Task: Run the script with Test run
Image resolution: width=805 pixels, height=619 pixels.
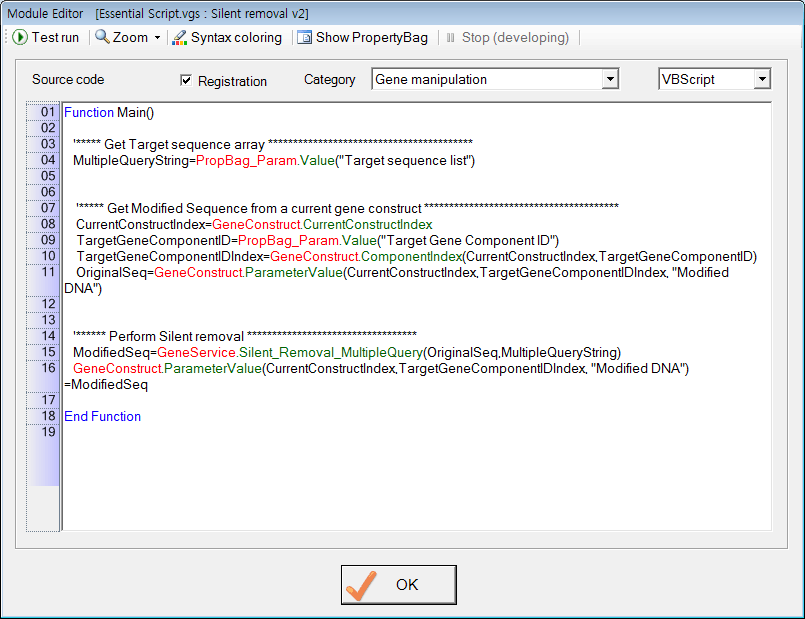Action: 46,37
